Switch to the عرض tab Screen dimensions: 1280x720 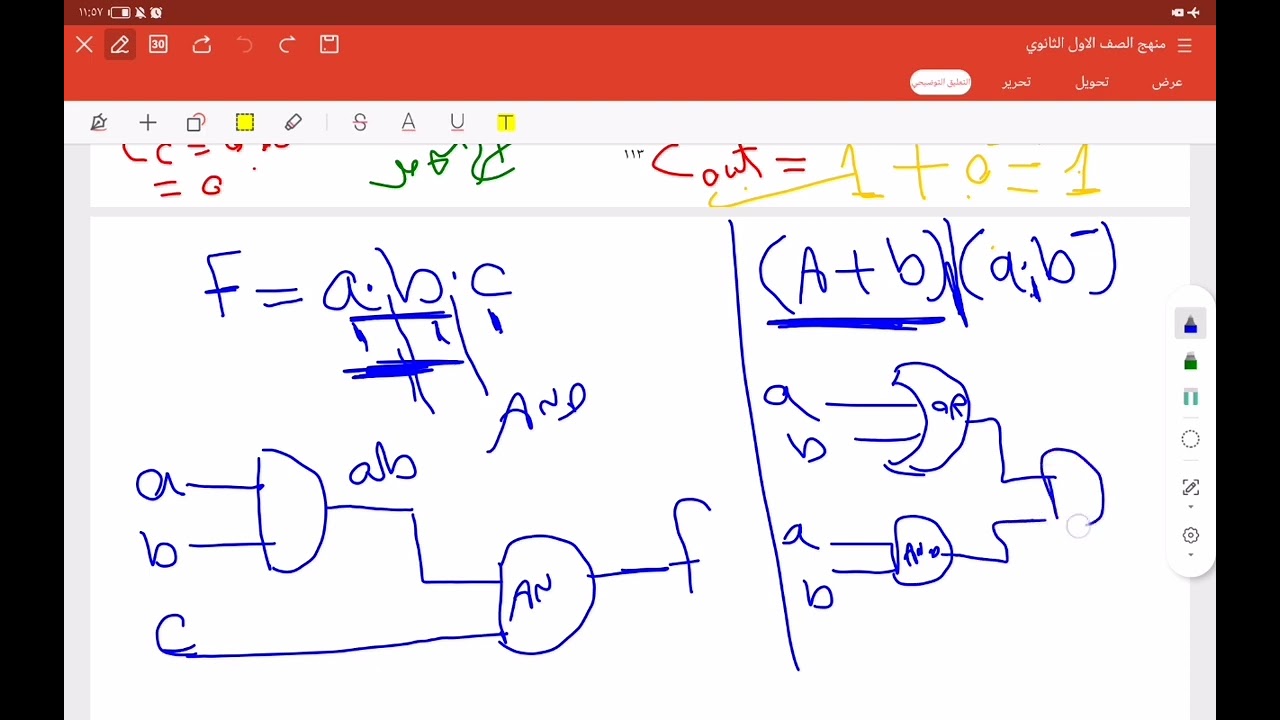[x=1167, y=82]
